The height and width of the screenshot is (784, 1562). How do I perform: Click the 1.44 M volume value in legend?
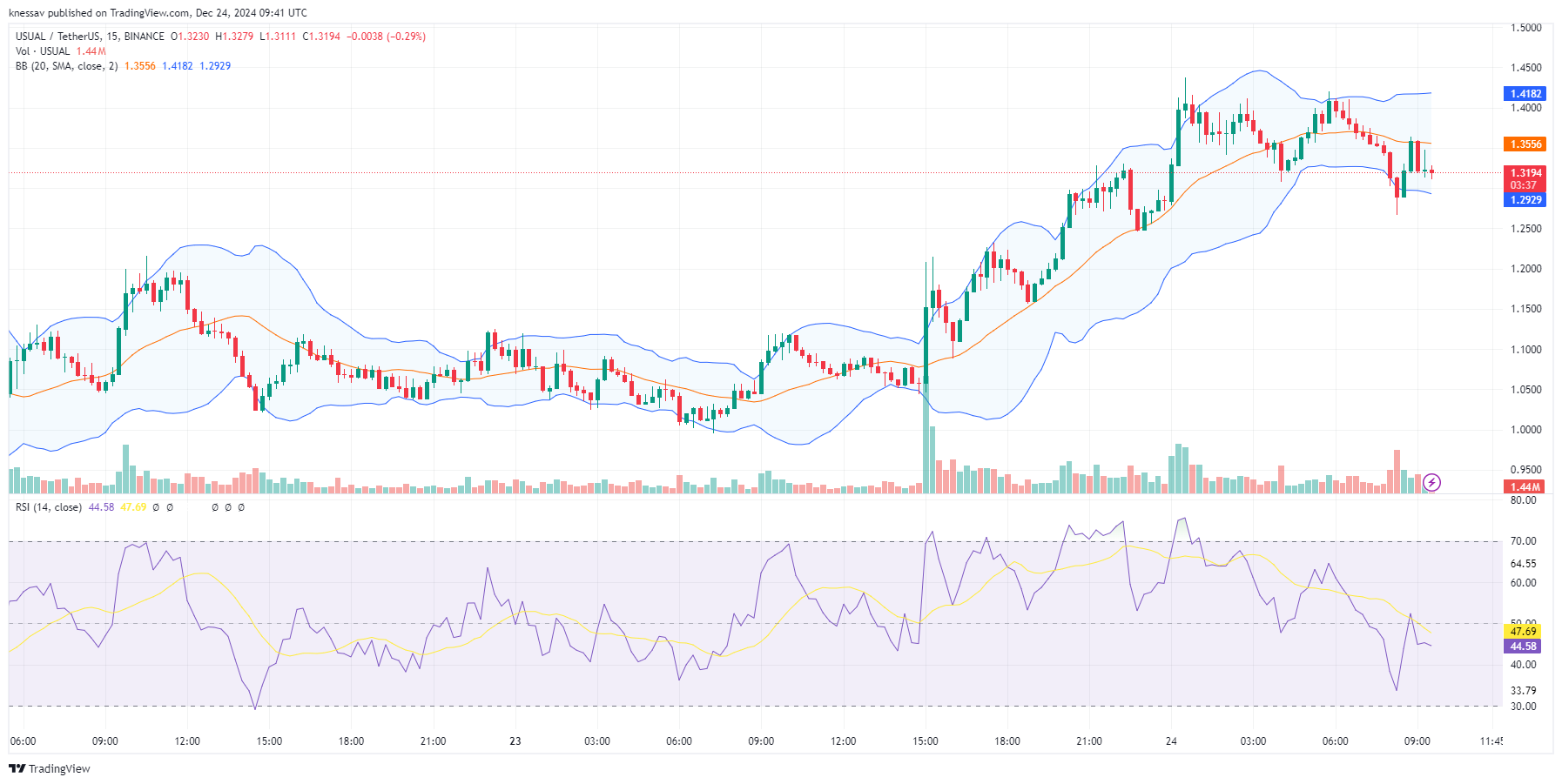(x=91, y=51)
